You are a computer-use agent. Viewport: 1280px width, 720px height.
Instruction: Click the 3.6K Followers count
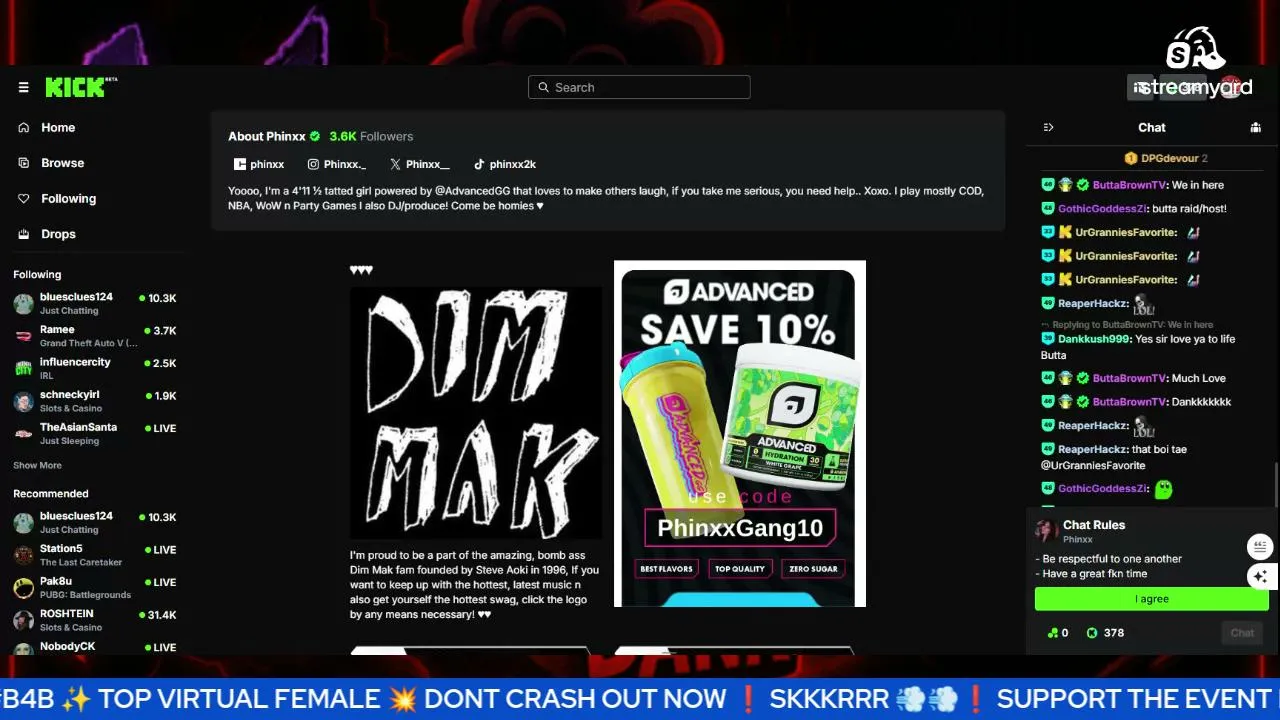[371, 136]
